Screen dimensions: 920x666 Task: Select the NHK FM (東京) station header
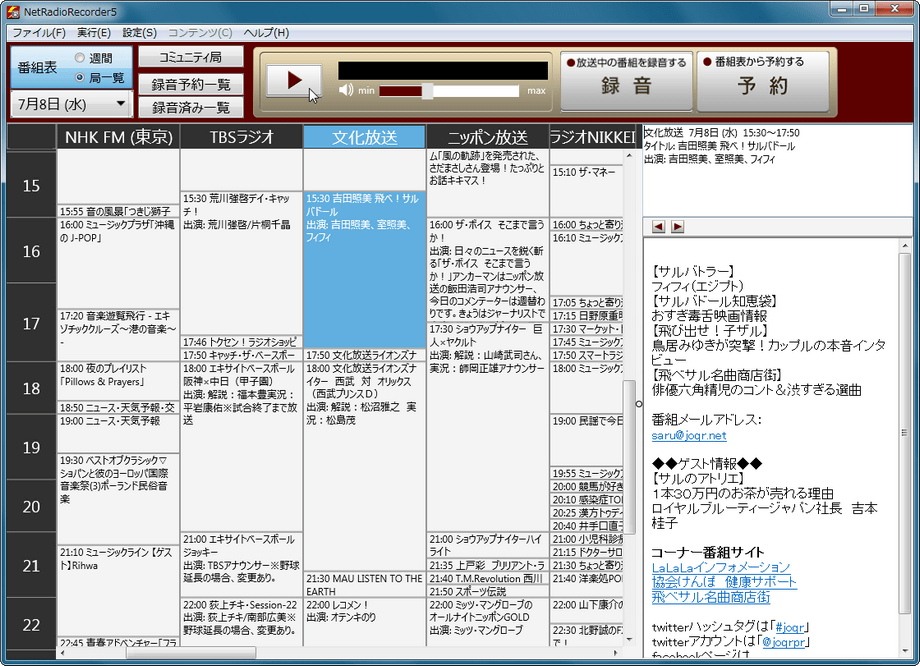pyautogui.click(x=119, y=137)
